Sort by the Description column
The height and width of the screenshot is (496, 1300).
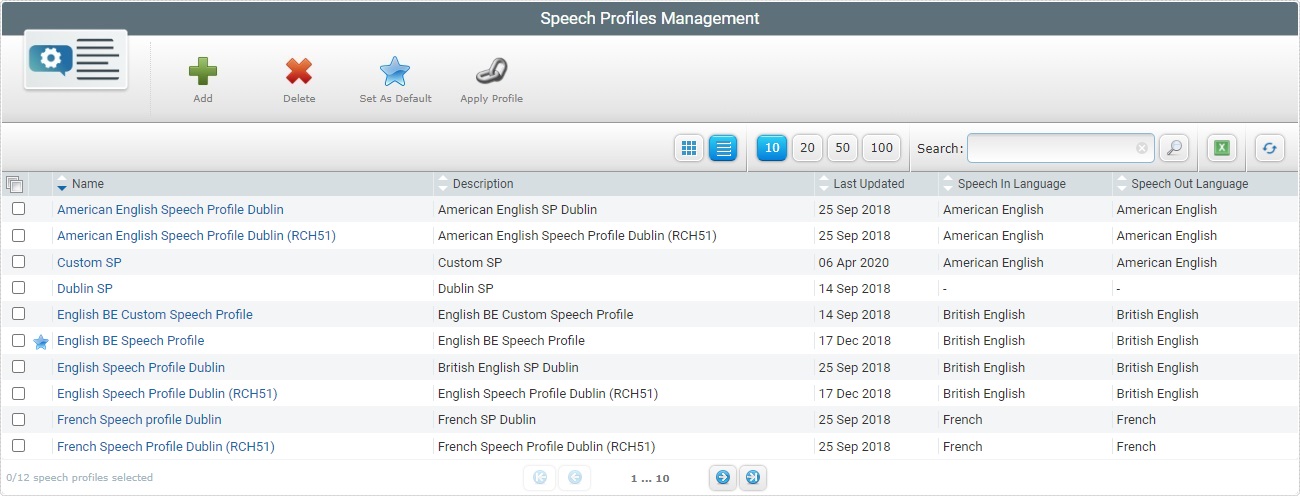483,184
